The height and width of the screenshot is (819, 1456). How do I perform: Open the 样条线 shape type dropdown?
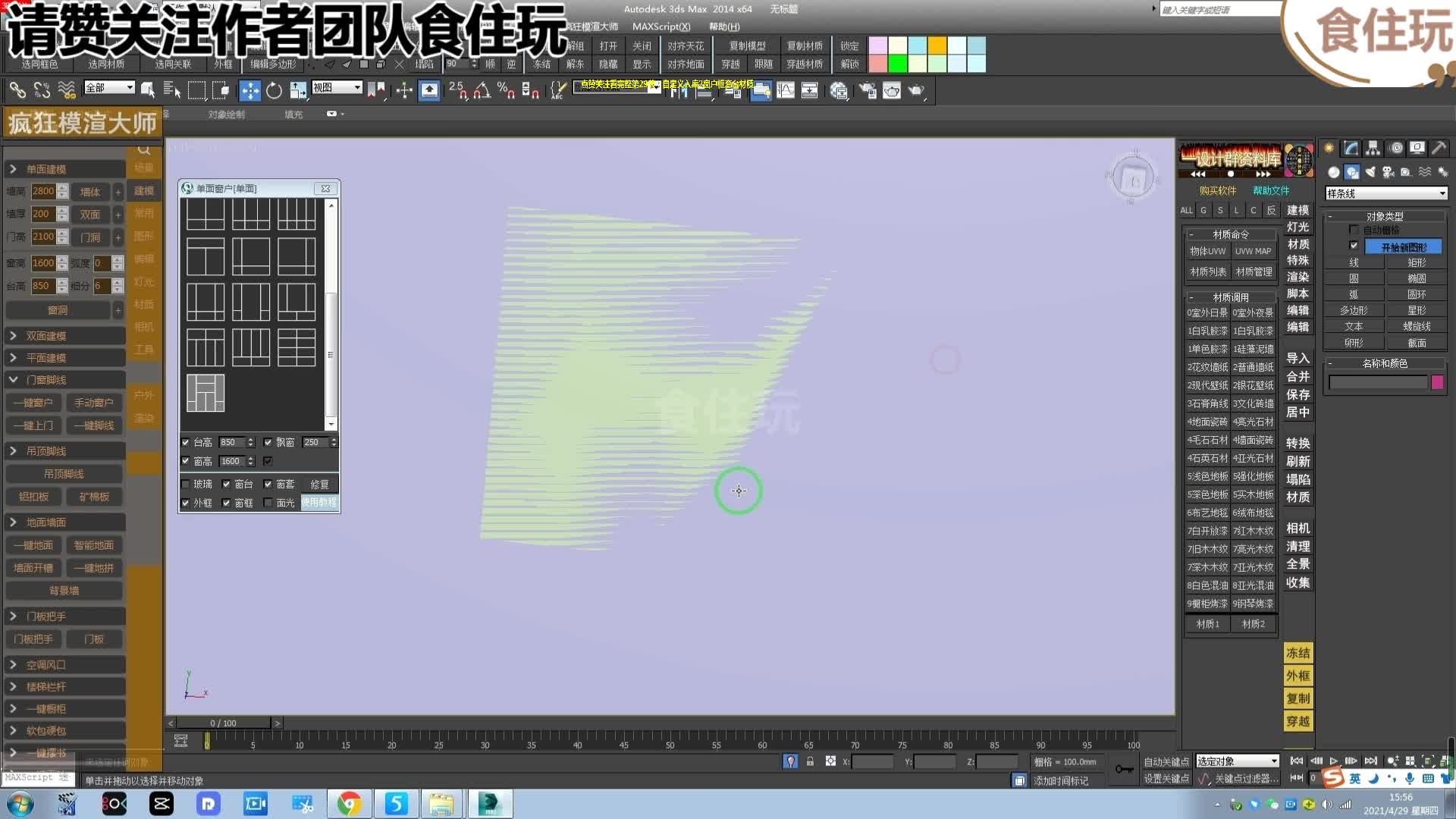(1386, 194)
